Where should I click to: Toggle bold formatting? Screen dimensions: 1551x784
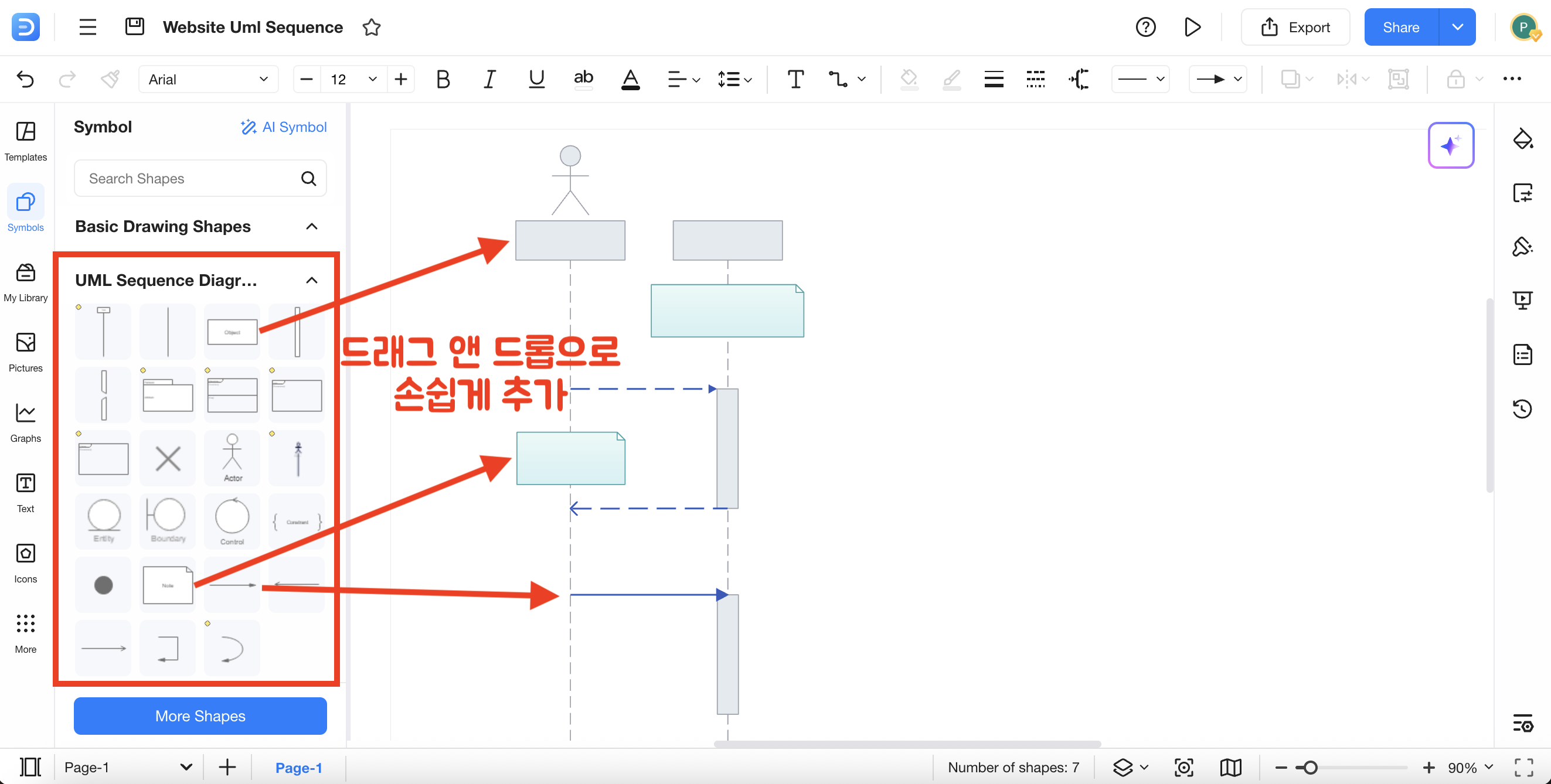[x=443, y=80]
